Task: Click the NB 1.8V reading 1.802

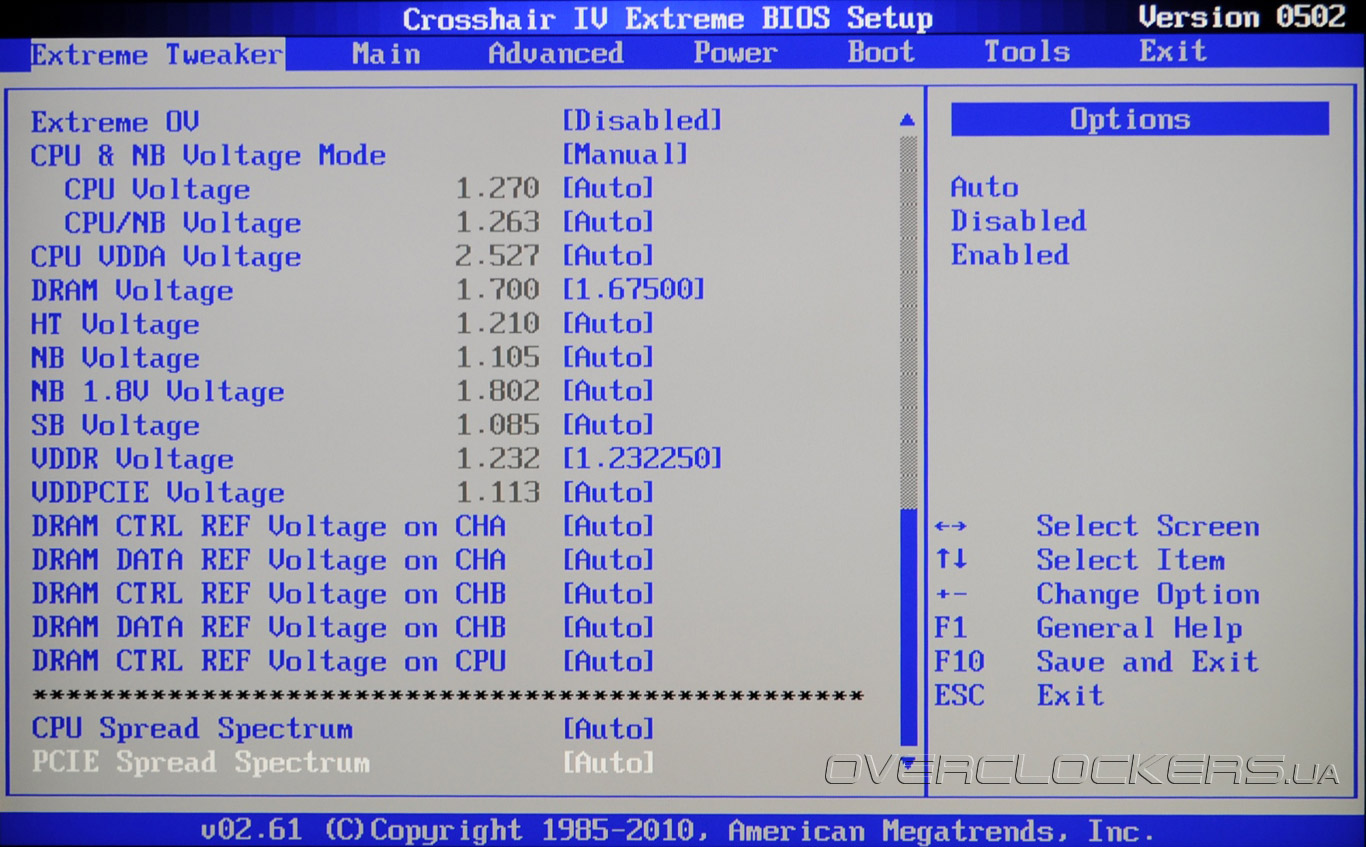Action: click(497, 391)
